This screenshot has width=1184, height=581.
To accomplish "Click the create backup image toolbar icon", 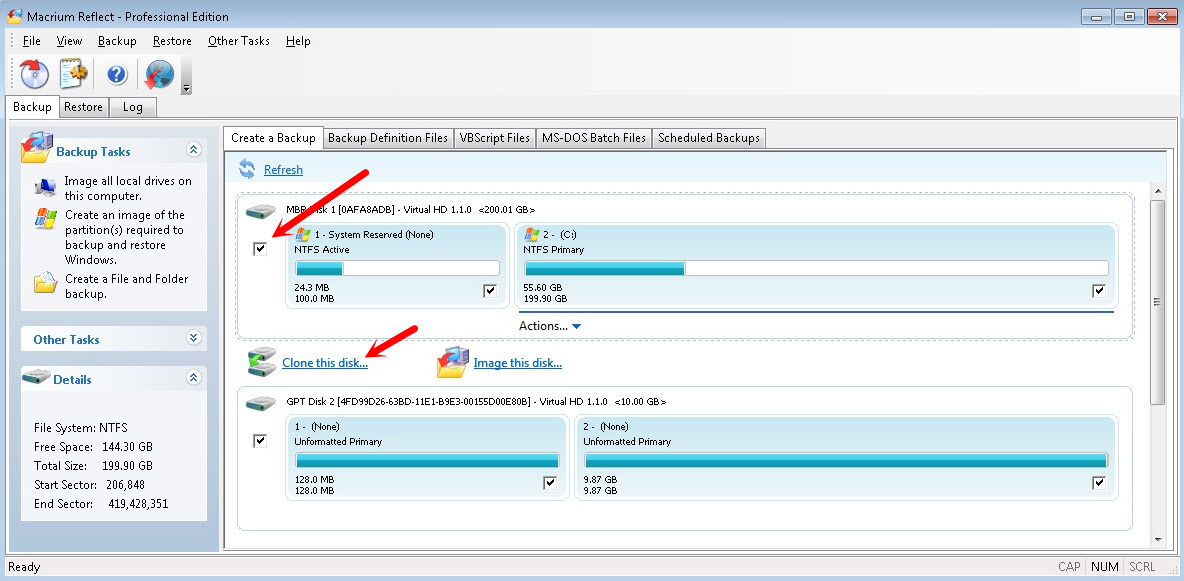I will [x=35, y=74].
